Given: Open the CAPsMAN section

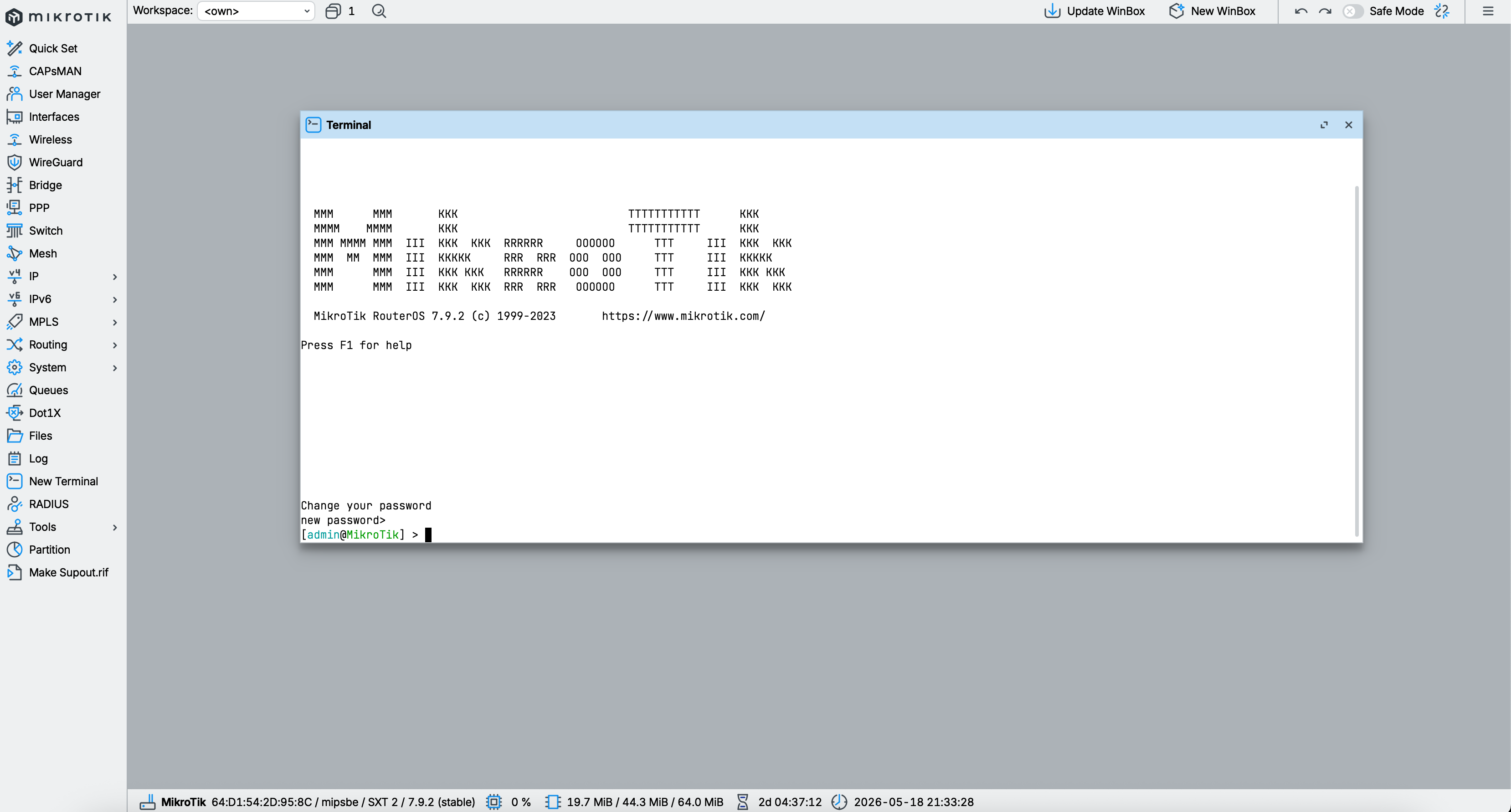Looking at the screenshot, I should tap(55, 71).
